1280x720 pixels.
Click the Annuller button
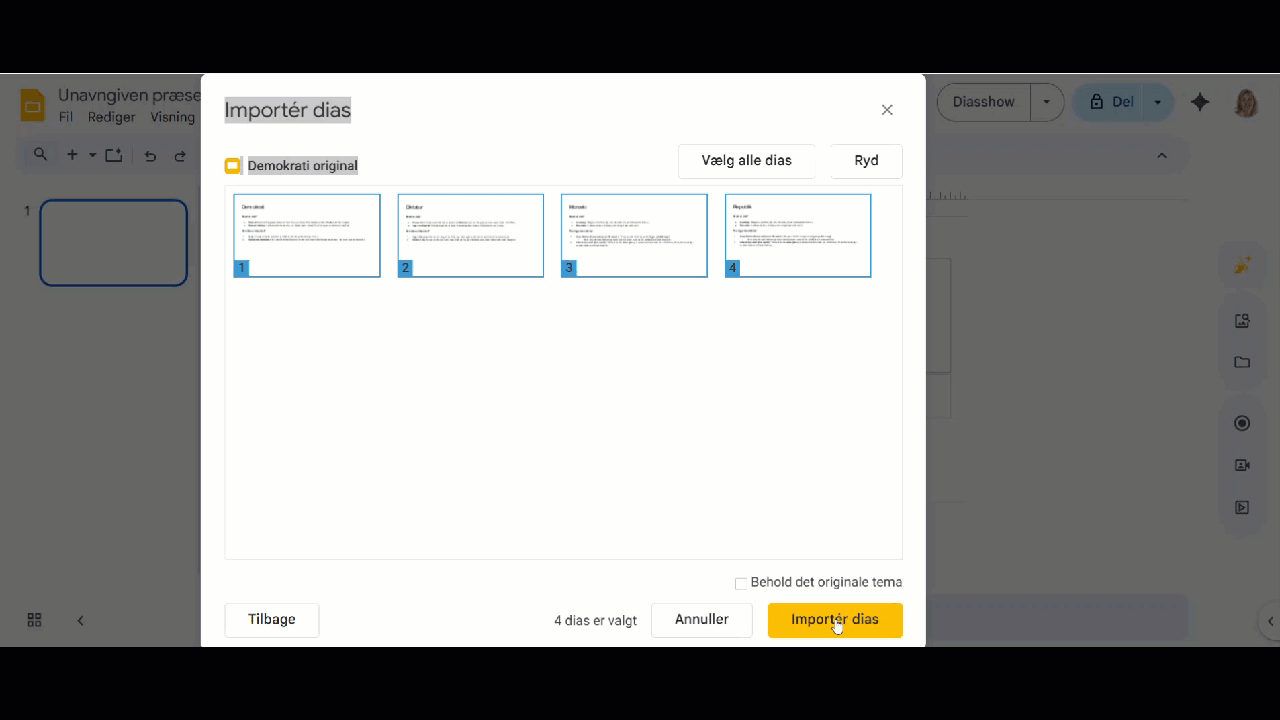pyautogui.click(x=701, y=620)
